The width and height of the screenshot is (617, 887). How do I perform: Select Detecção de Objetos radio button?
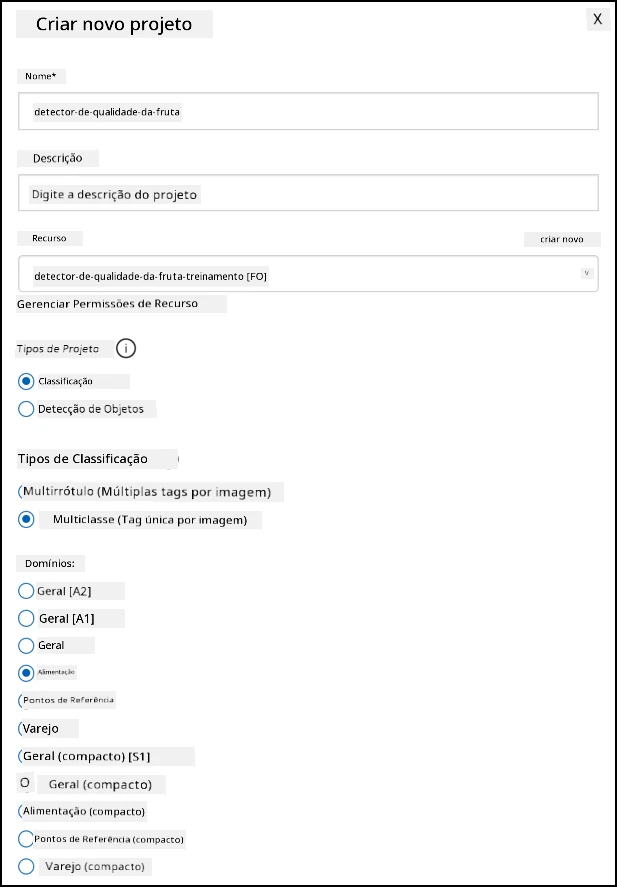26,409
